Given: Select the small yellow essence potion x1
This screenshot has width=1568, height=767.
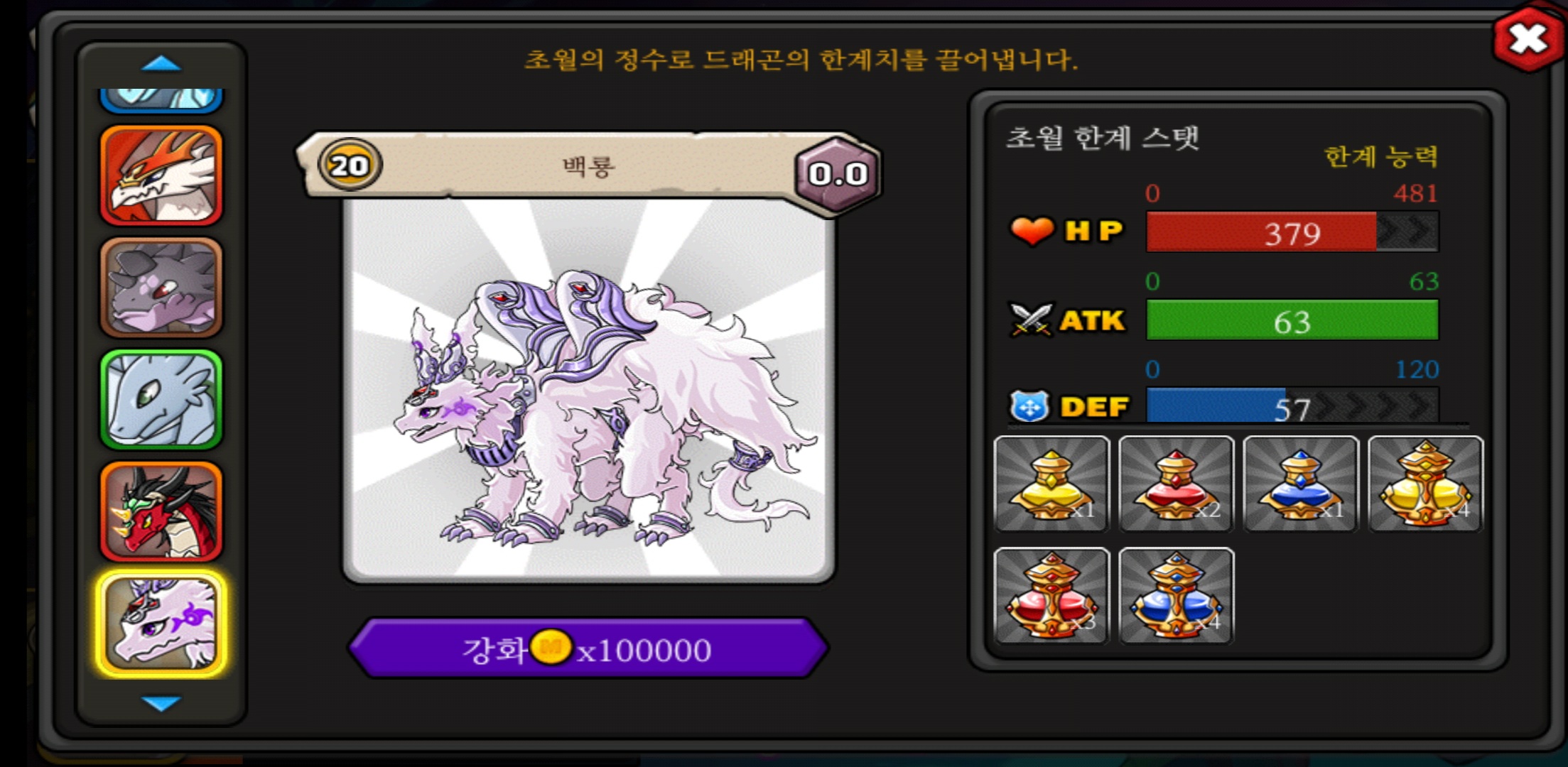Looking at the screenshot, I should pos(1052,484).
